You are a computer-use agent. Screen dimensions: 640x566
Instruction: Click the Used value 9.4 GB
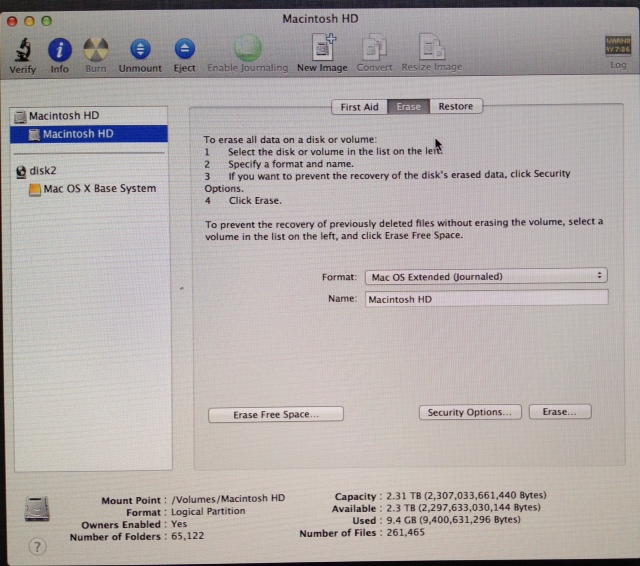click(453, 520)
